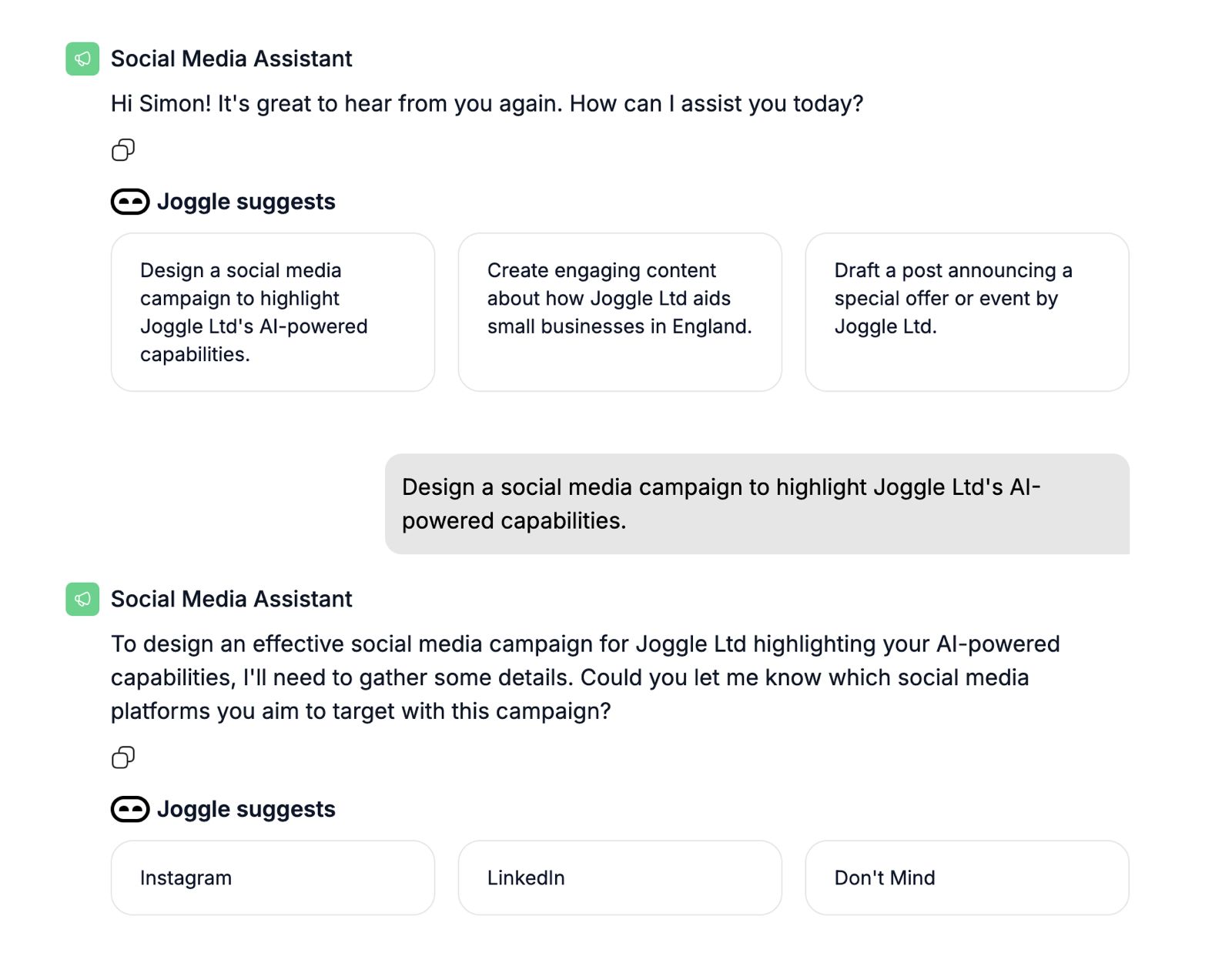Click the Joggle robot icon above platform suggestions
This screenshot has height=973, width=1232.
click(x=130, y=809)
